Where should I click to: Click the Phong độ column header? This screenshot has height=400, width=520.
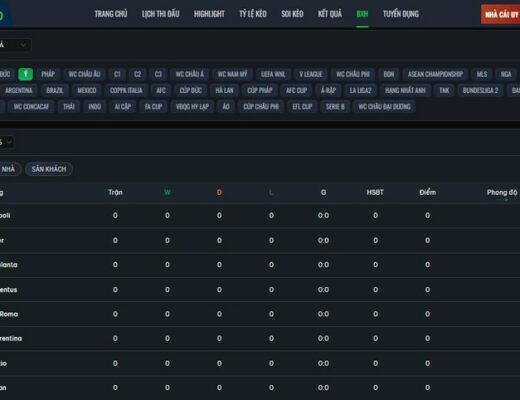502,192
